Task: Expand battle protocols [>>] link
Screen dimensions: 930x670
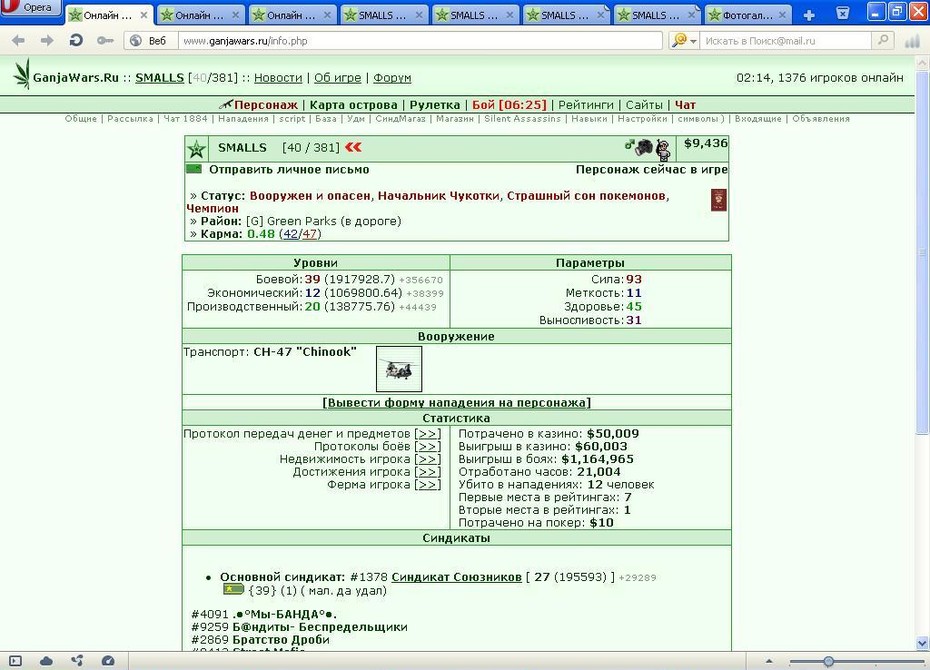Action: click(x=428, y=446)
